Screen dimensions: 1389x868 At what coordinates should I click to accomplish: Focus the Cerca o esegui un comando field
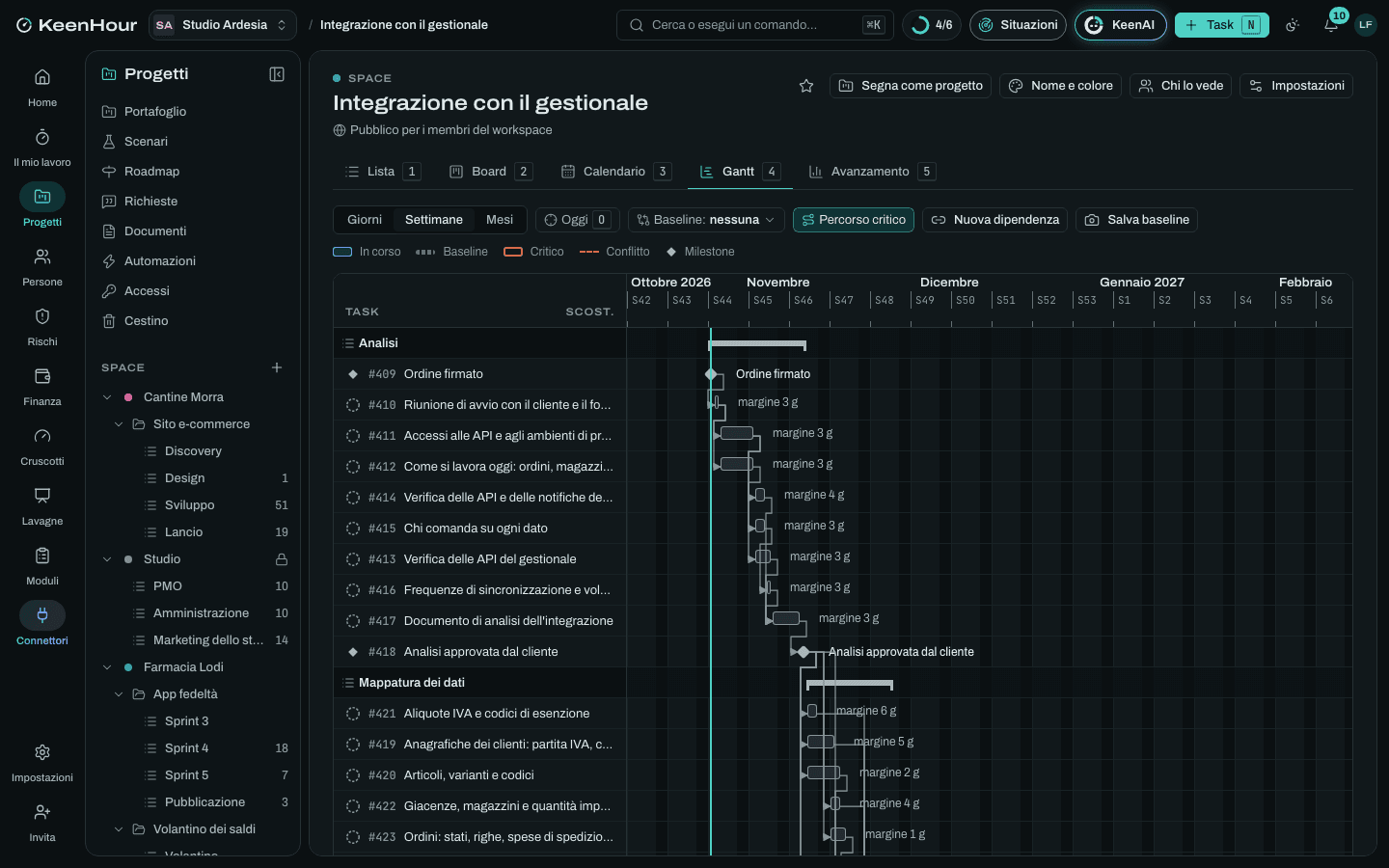tap(755, 25)
